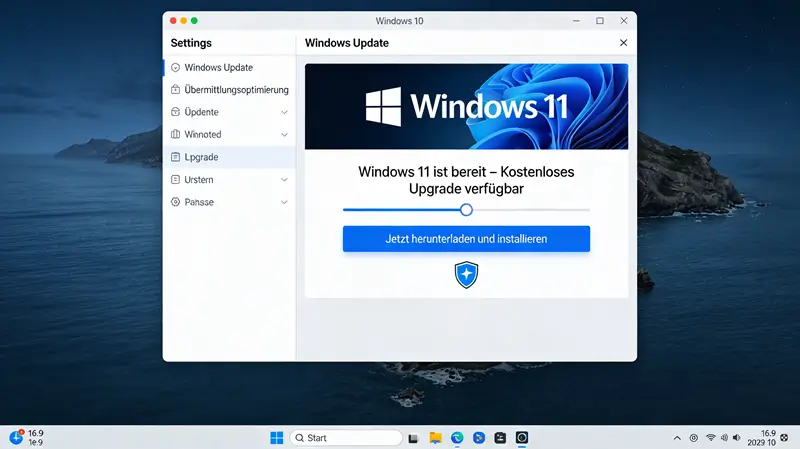Viewport: 800px width, 449px height.
Task: Click Jetzt herunterladen und installieren
Action: 466,239
